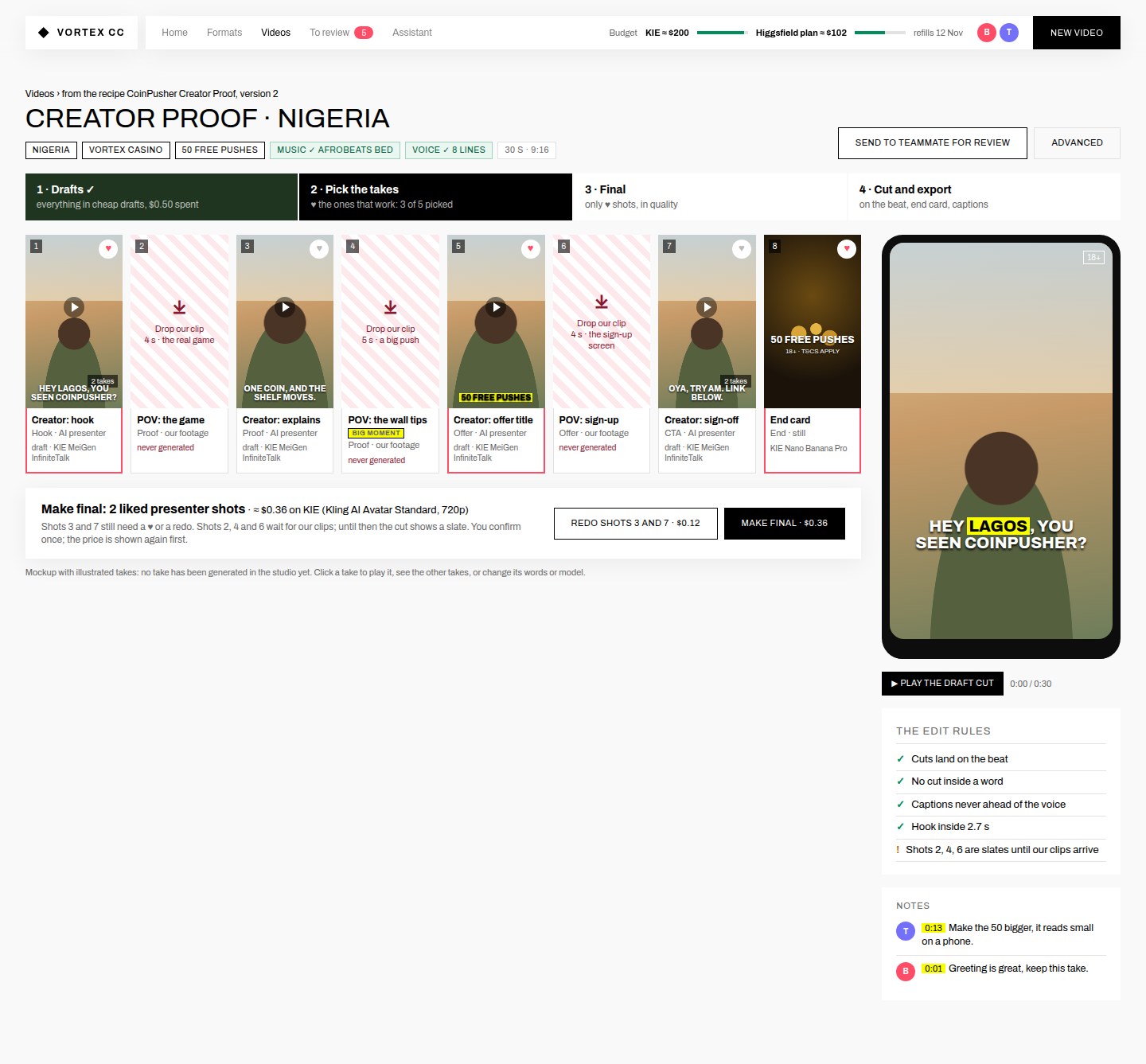Viewport: 1146px width, 1064px height.
Task: Play the 'Creator: offer title' shot 5 take
Action: tap(496, 307)
